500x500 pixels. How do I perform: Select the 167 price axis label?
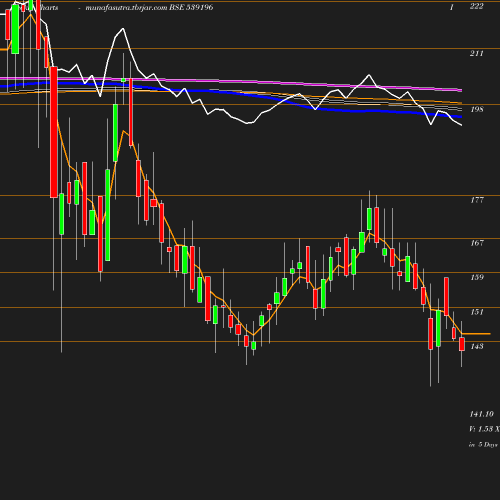(x=477, y=243)
